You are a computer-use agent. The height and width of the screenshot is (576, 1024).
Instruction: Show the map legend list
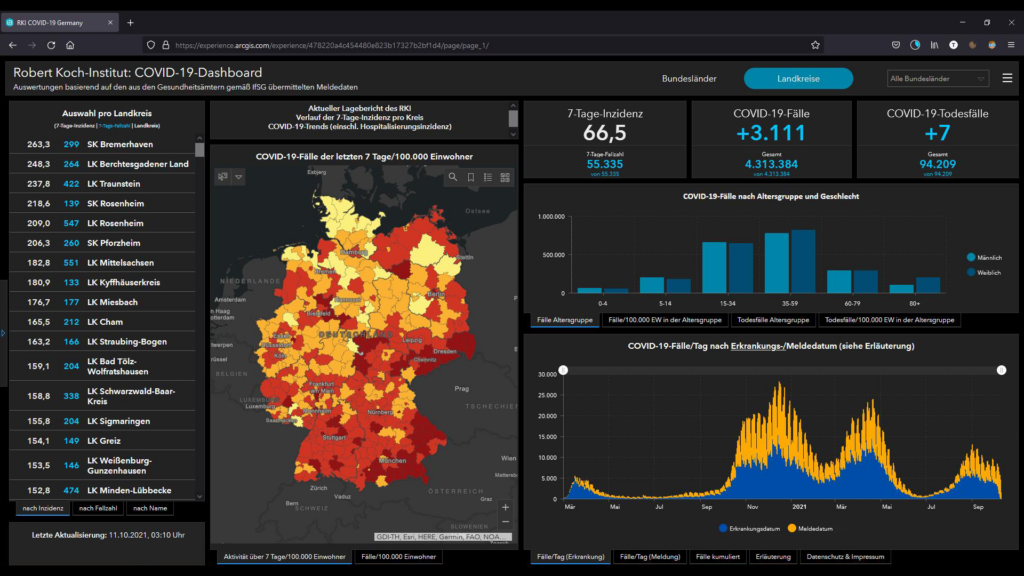pyautogui.click(x=488, y=177)
